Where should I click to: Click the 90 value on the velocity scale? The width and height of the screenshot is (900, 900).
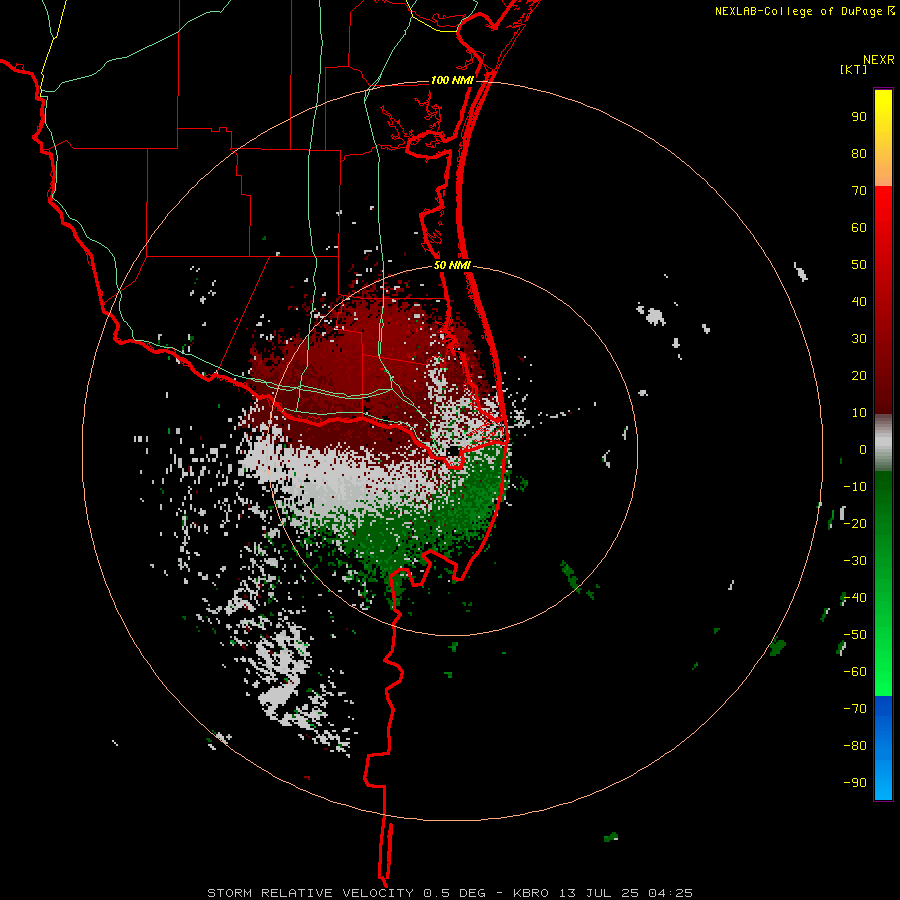click(x=859, y=117)
